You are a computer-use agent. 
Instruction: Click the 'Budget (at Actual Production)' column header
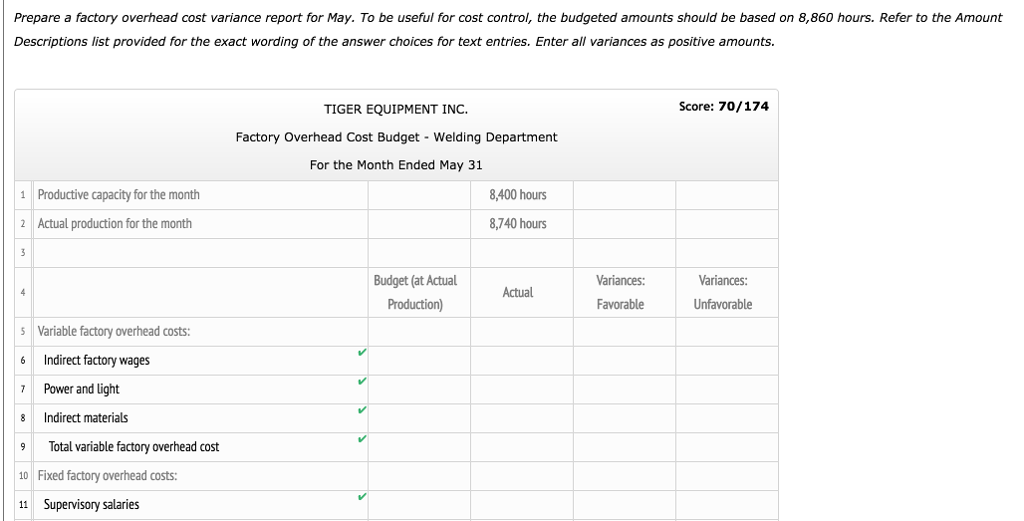click(419, 292)
